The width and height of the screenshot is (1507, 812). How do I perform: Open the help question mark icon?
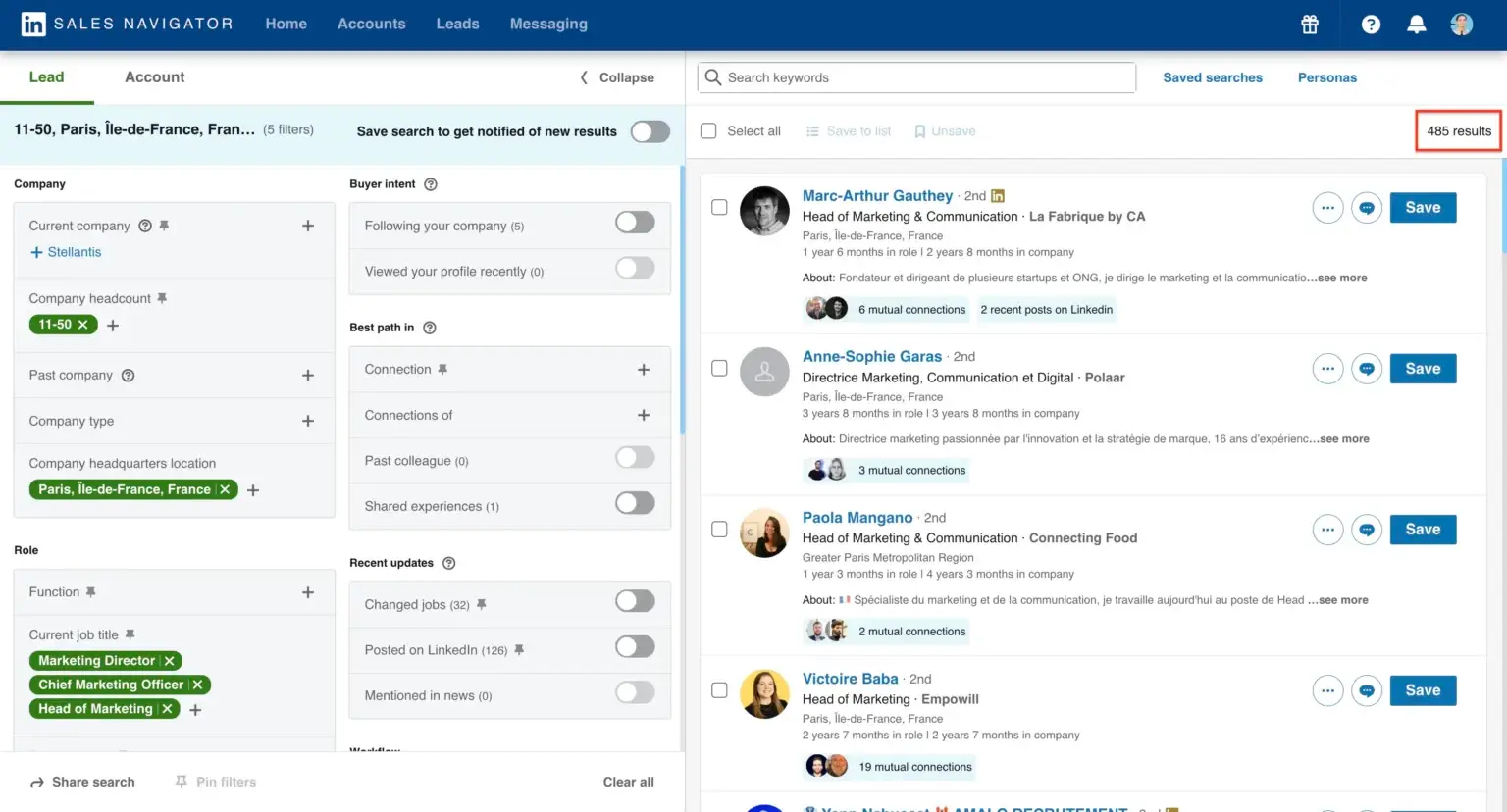pos(1371,25)
